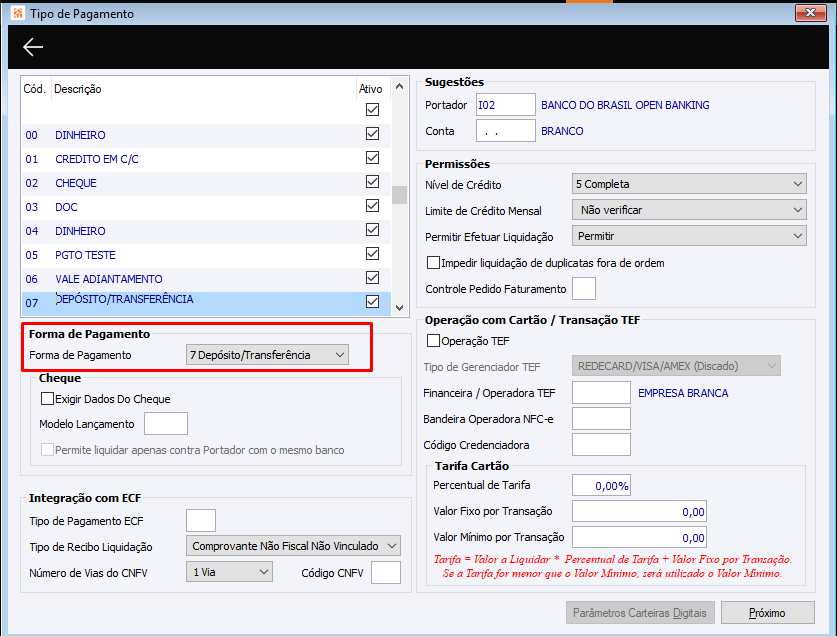Screen dimensions: 837x637
Task: Toggle Ativo for DEPÓSITO/TRANSFERÊNCIA row
Action: click(372, 302)
